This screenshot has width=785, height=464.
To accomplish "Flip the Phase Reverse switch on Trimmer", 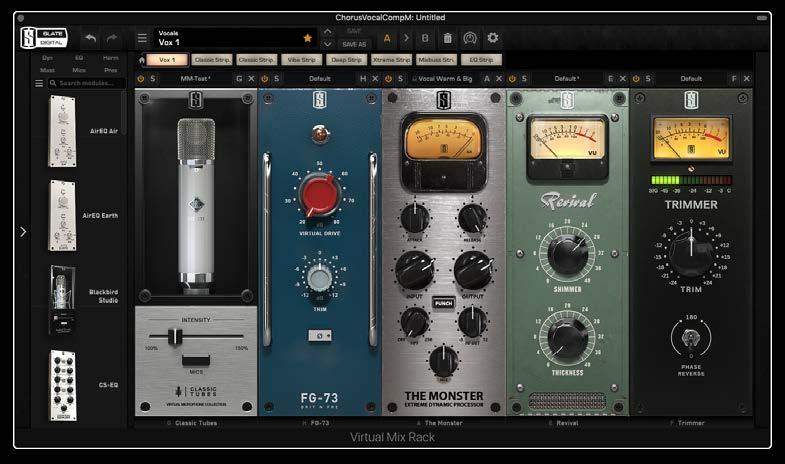I will pyautogui.click(x=691, y=339).
